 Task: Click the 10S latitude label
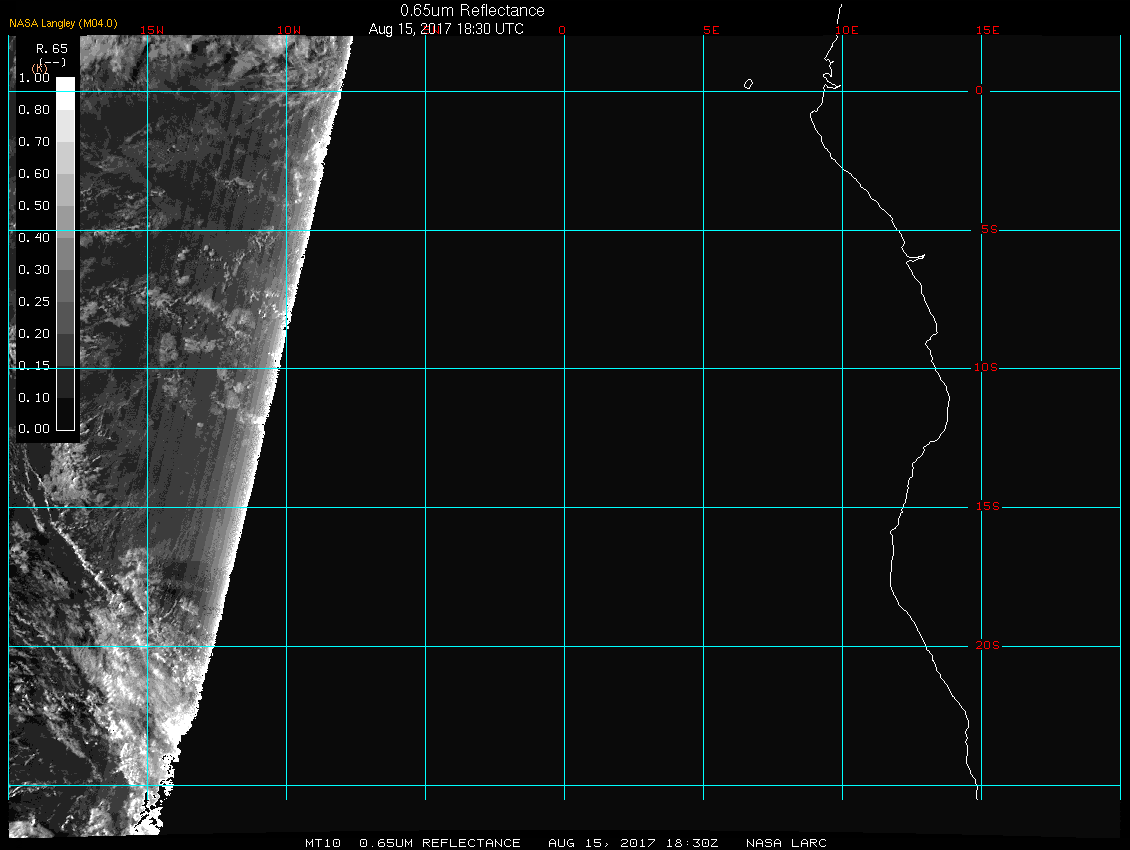pyautogui.click(x=986, y=368)
